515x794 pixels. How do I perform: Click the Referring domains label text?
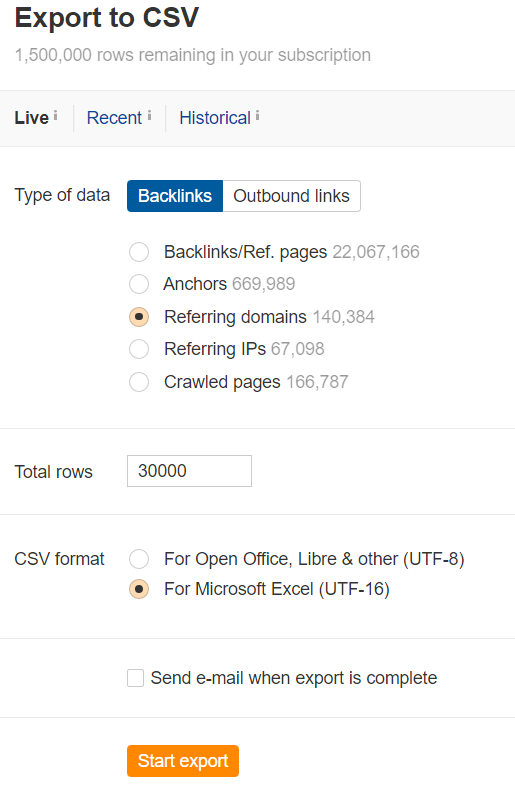[x=235, y=317]
